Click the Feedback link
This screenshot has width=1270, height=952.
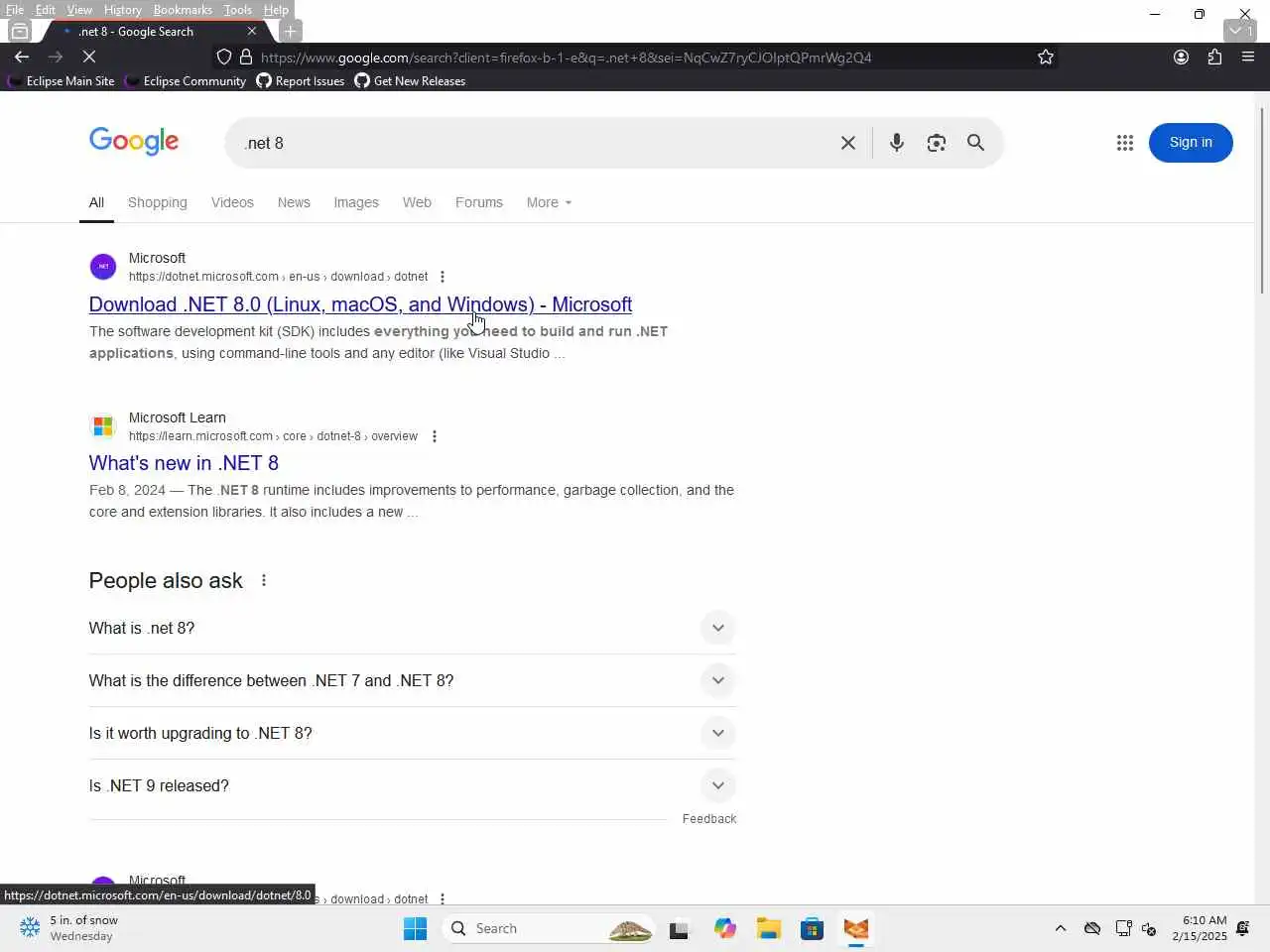pyautogui.click(x=709, y=819)
